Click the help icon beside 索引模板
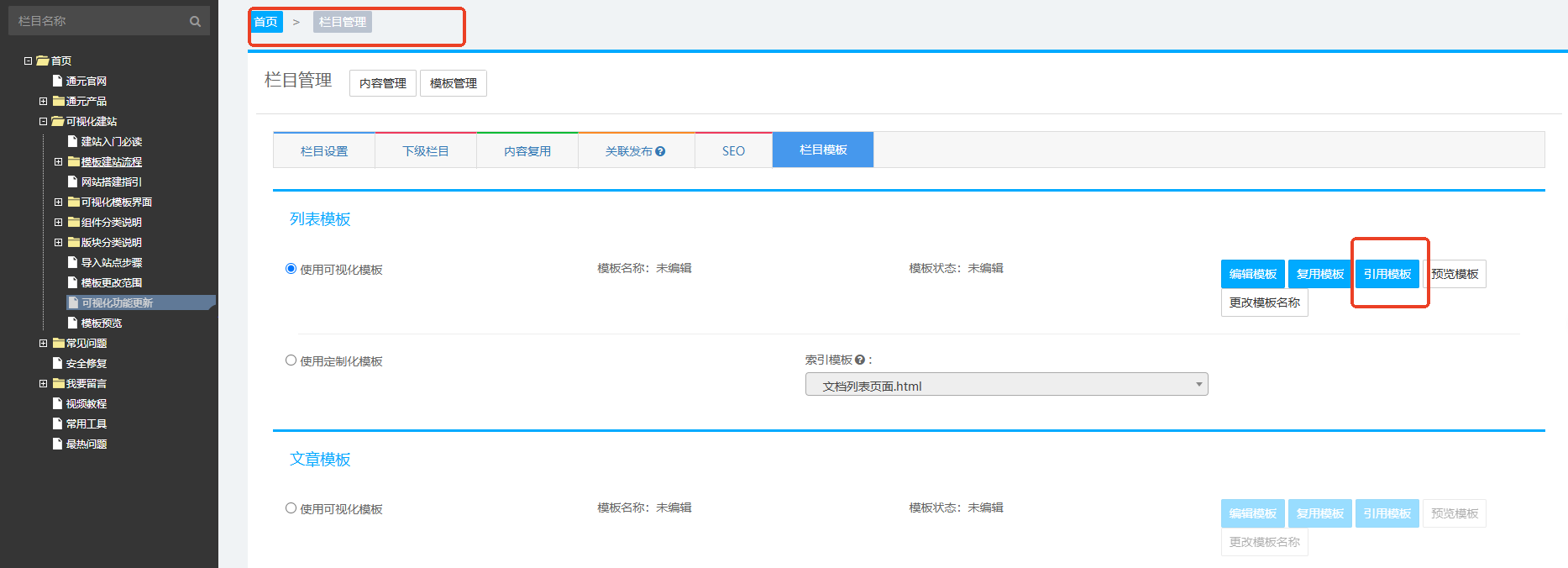The height and width of the screenshot is (568, 1568). click(x=859, y=360)
